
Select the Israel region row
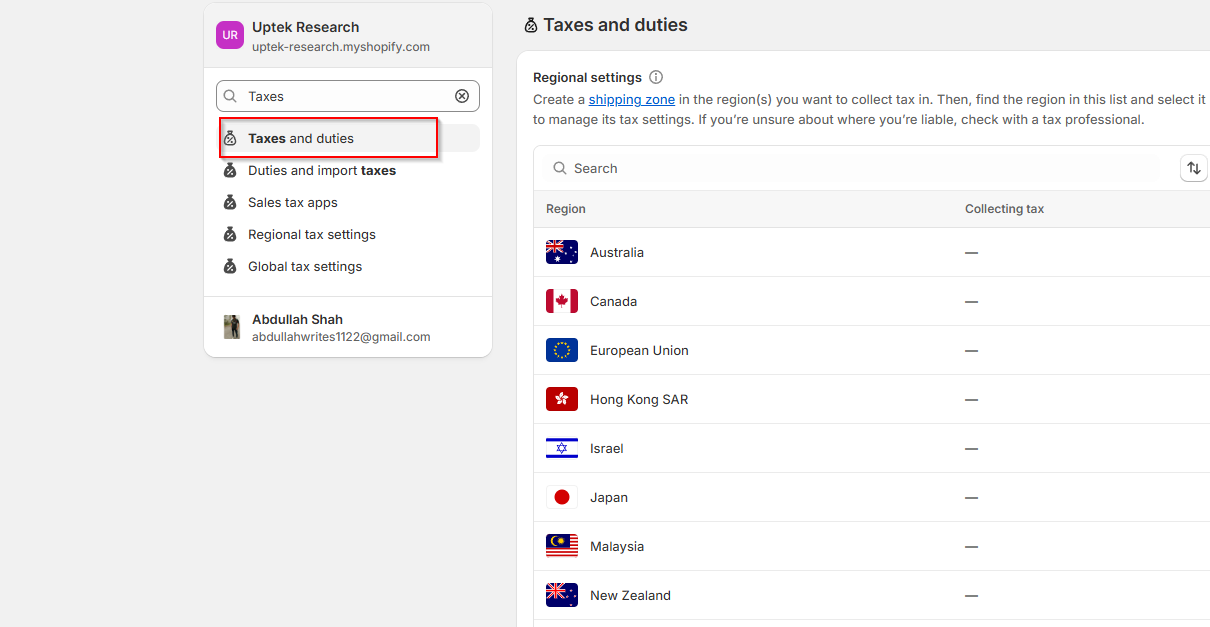pyautogui.click(x=872, y=448)
